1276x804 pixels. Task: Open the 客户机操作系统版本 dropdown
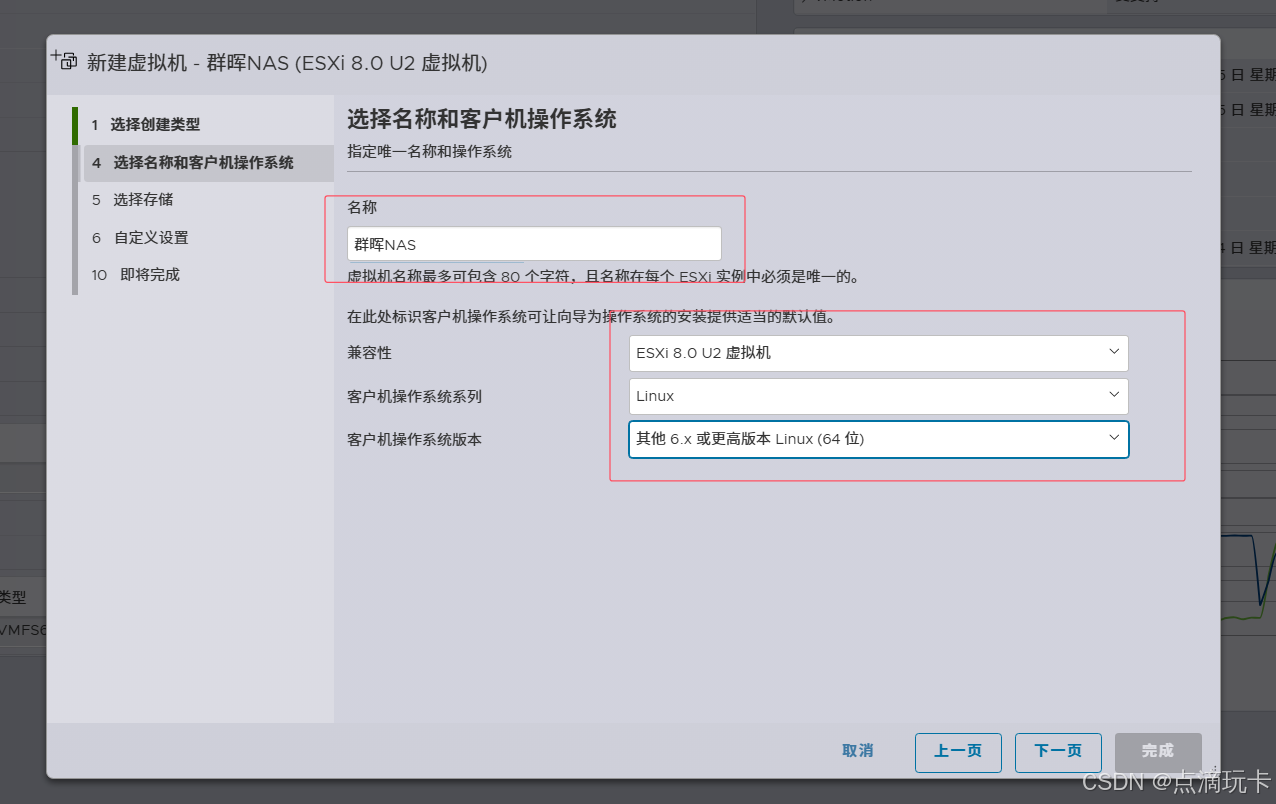coord(878,439)
